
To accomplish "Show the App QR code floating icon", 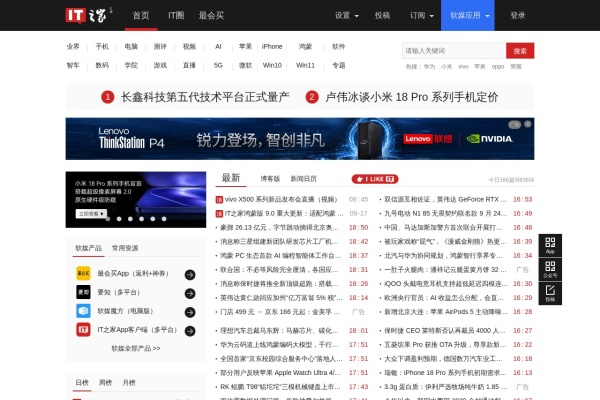I will [550, 245].
